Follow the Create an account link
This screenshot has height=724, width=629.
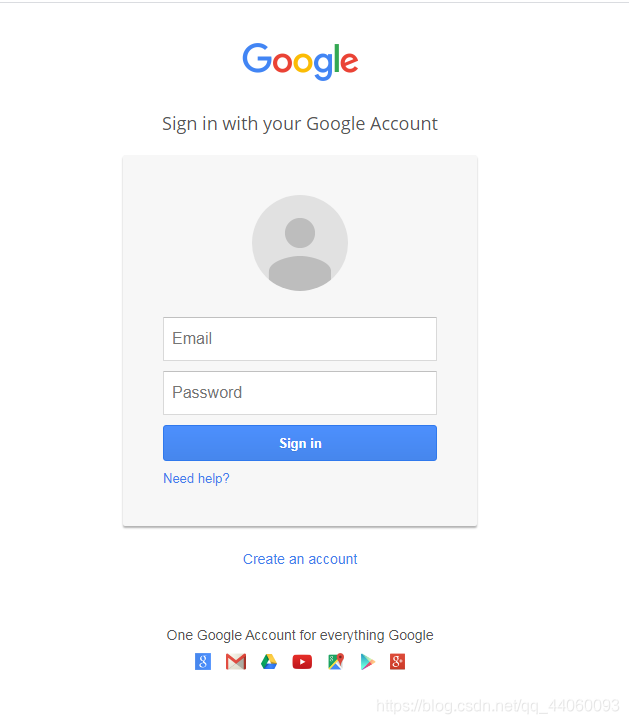point(300,559)
